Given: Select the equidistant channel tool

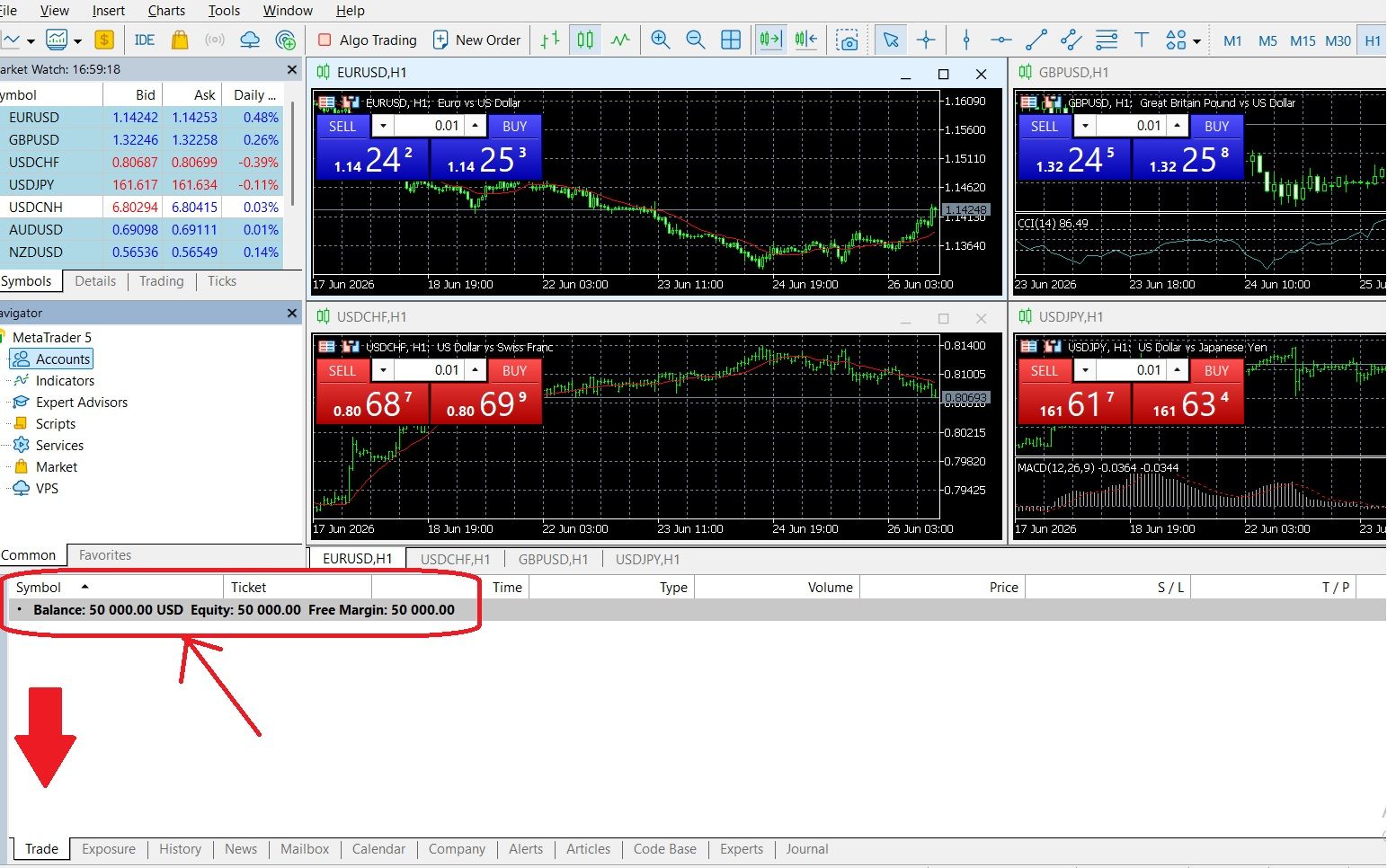Looking at the screenshot, I should (x=1071, y=40).
